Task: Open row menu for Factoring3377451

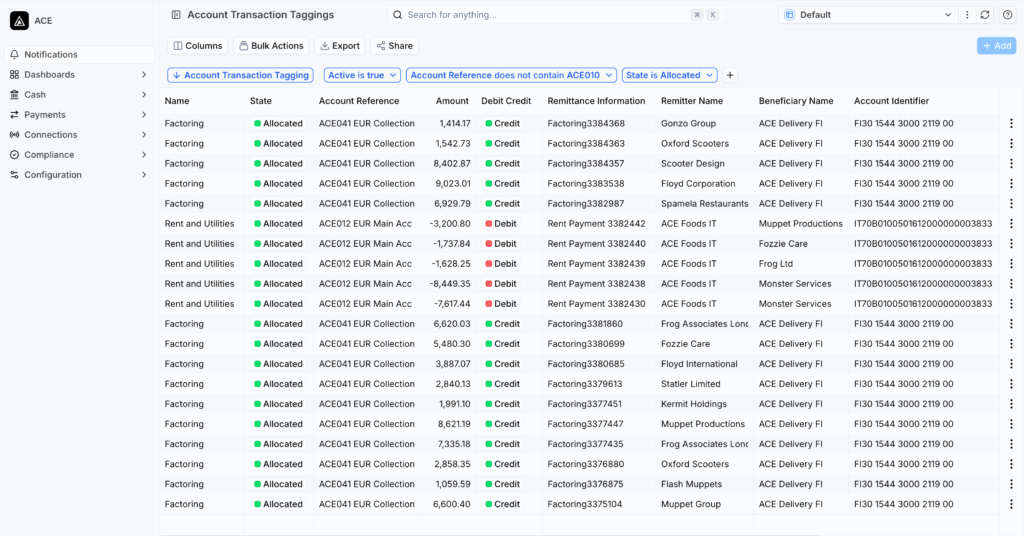Action: pos(1011,404)
